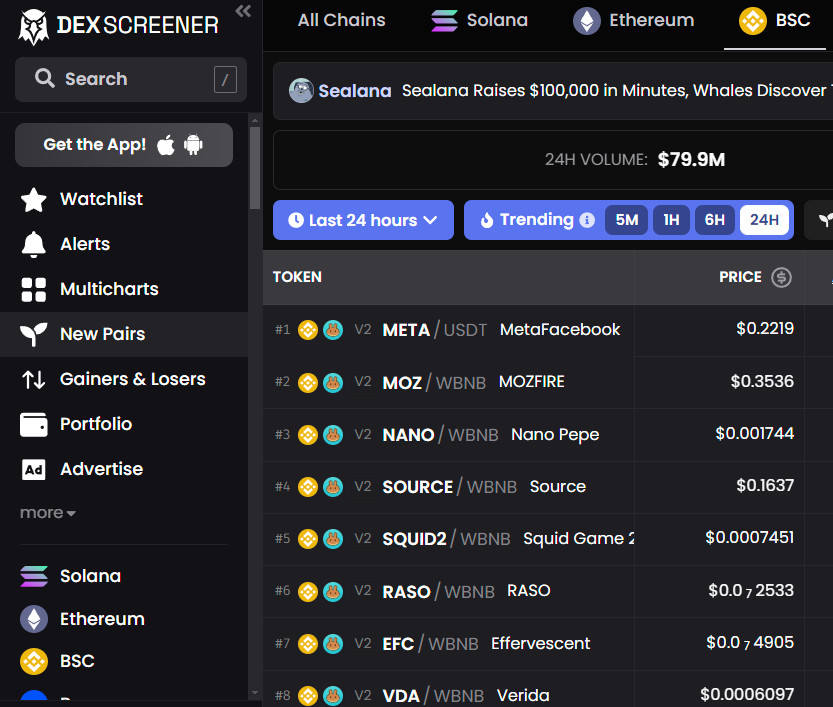Click the Advertise Ad icon

coord(33,470)
